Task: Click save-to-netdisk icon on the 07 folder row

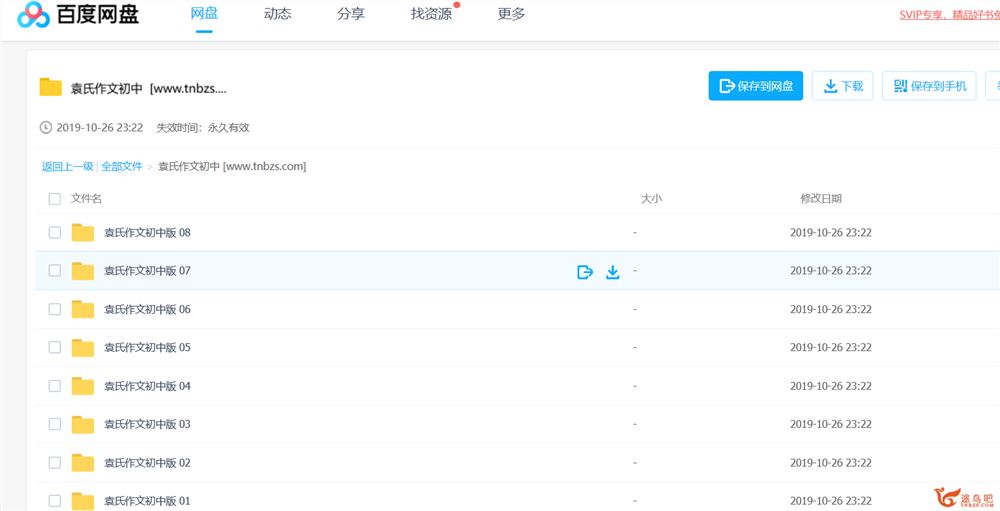Action: tap(585, 272)
